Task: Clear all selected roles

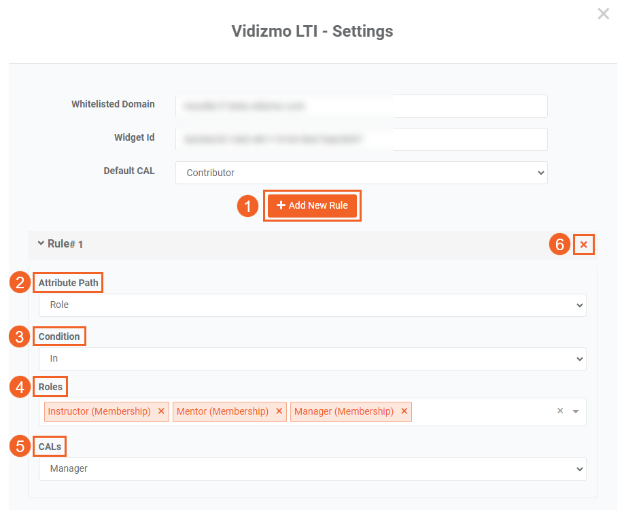Action: point(560,411)
